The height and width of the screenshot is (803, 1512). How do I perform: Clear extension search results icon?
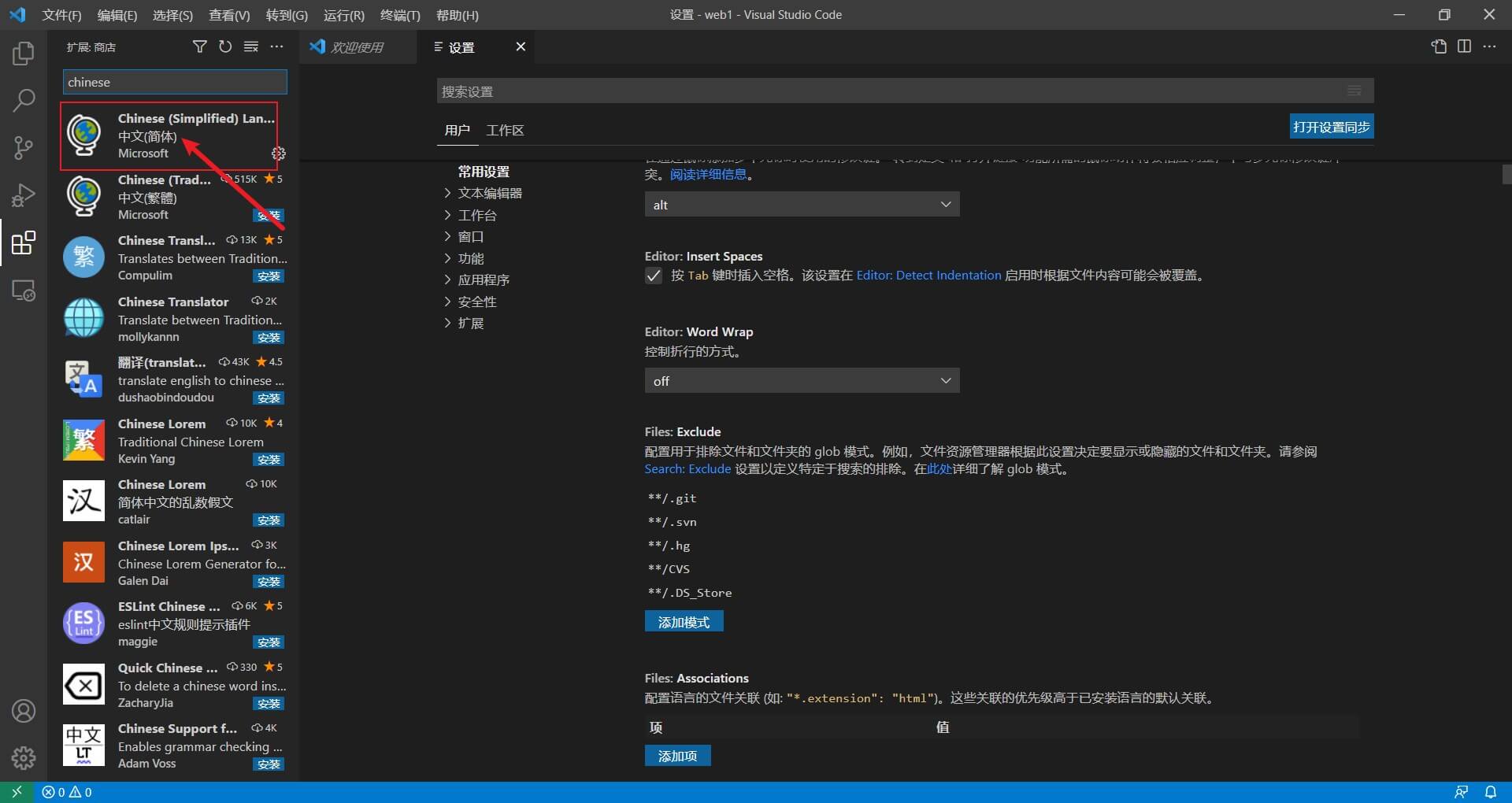251,47
